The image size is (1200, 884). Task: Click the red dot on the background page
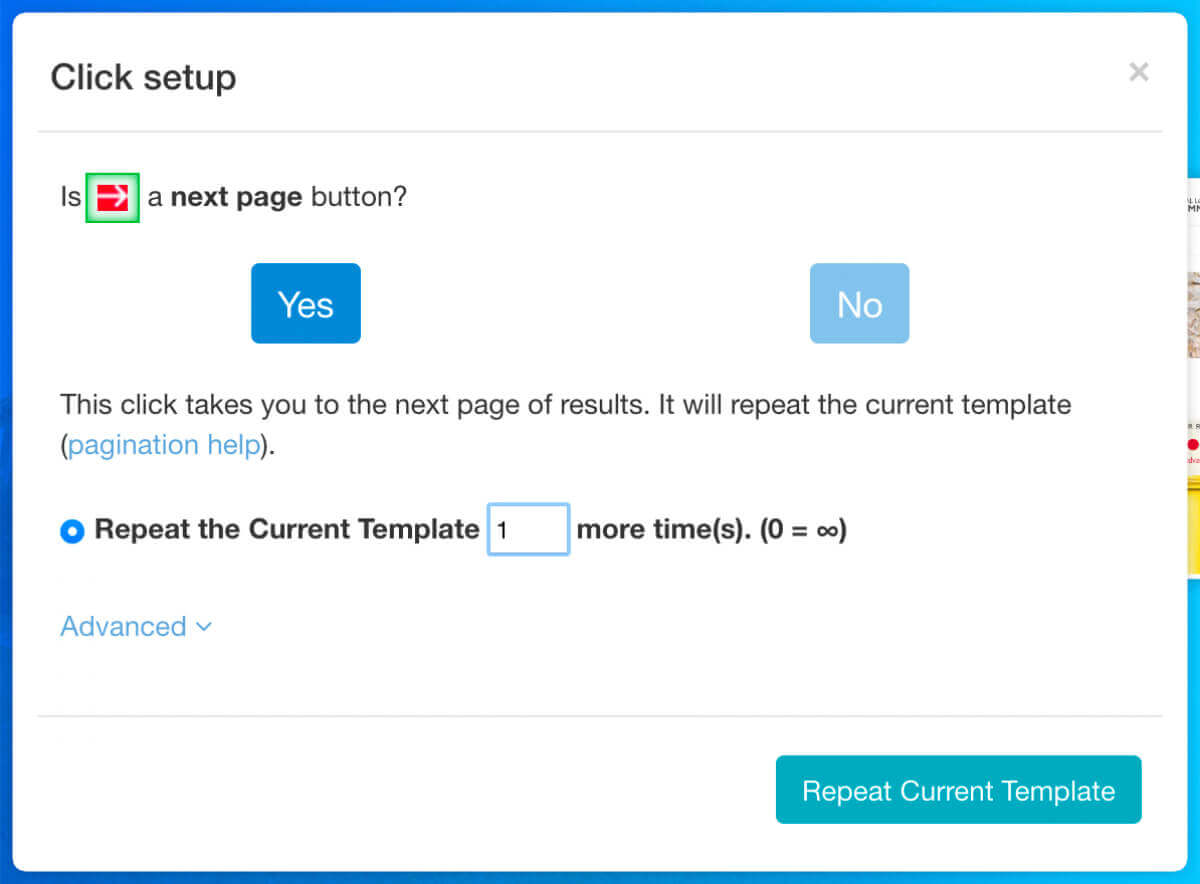(1192, 444)
